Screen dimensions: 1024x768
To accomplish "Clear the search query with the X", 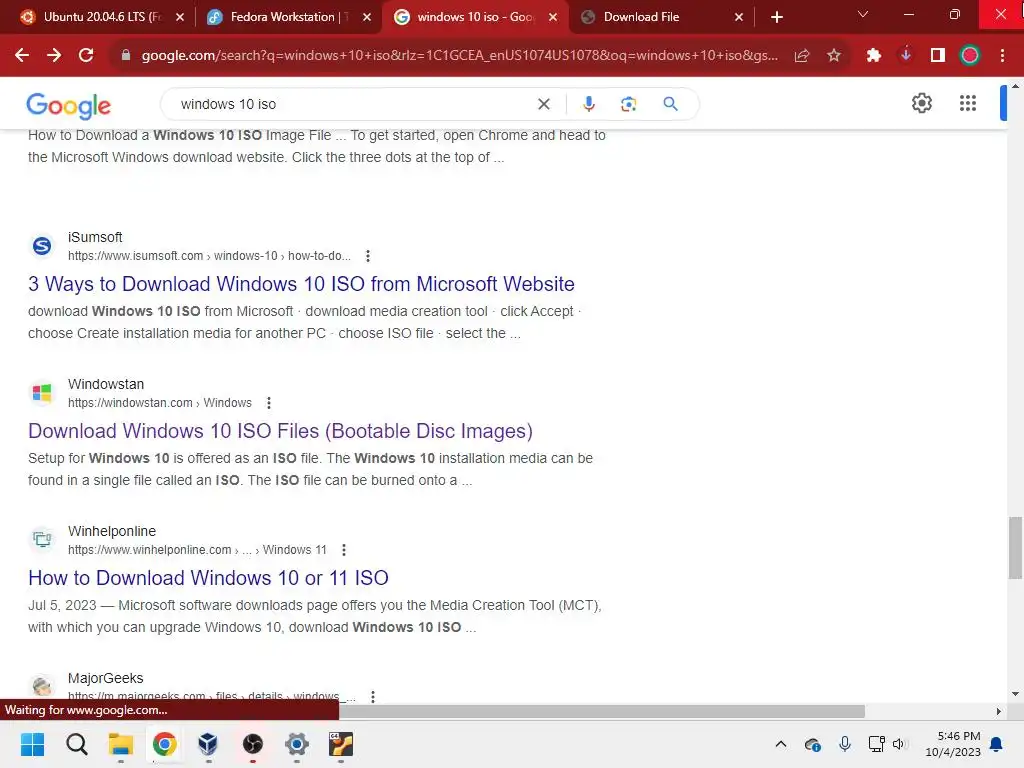I will click(543, 104).
